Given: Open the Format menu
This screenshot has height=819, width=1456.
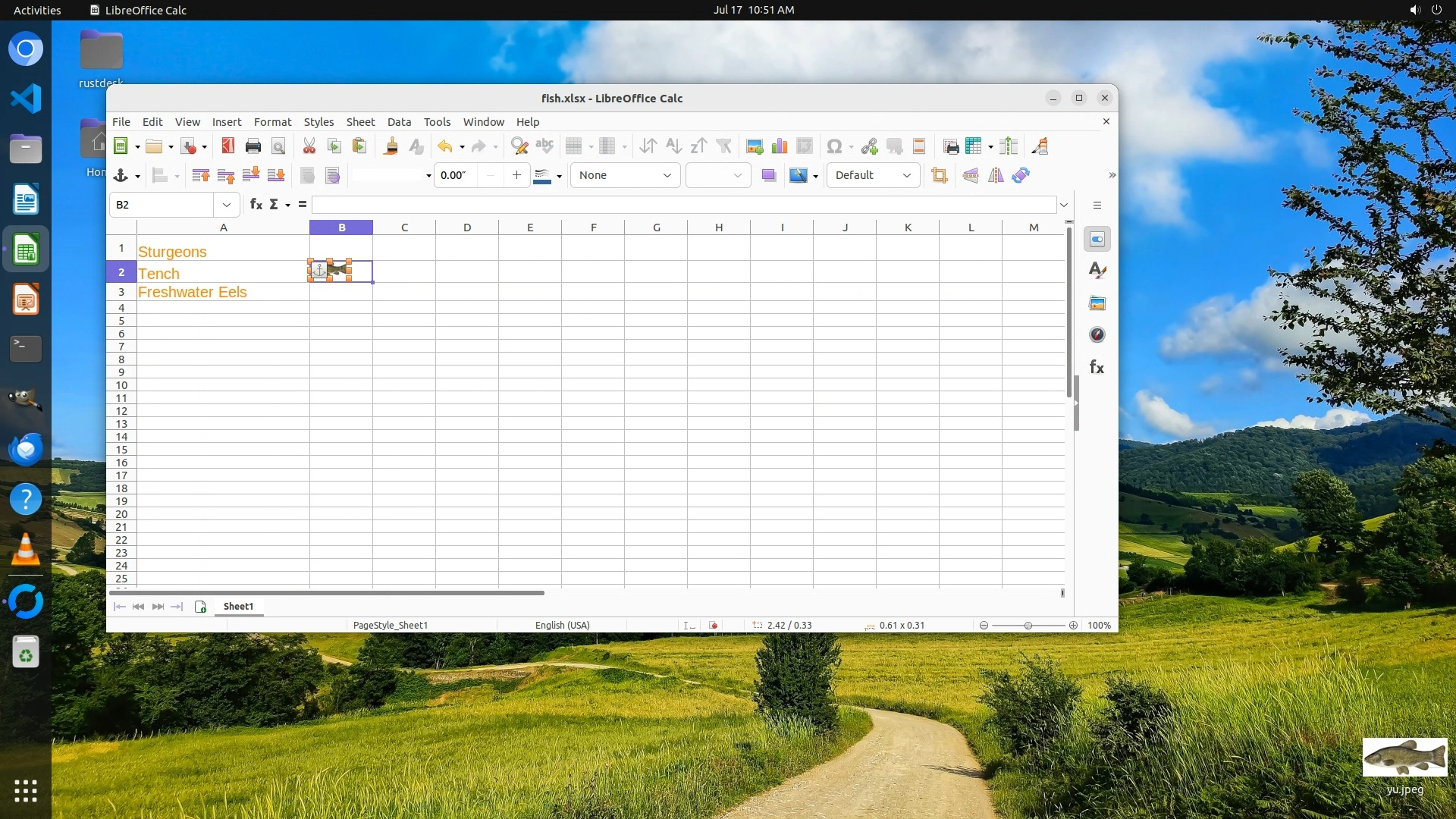Looking at the screenshot, I should [272, 122].
